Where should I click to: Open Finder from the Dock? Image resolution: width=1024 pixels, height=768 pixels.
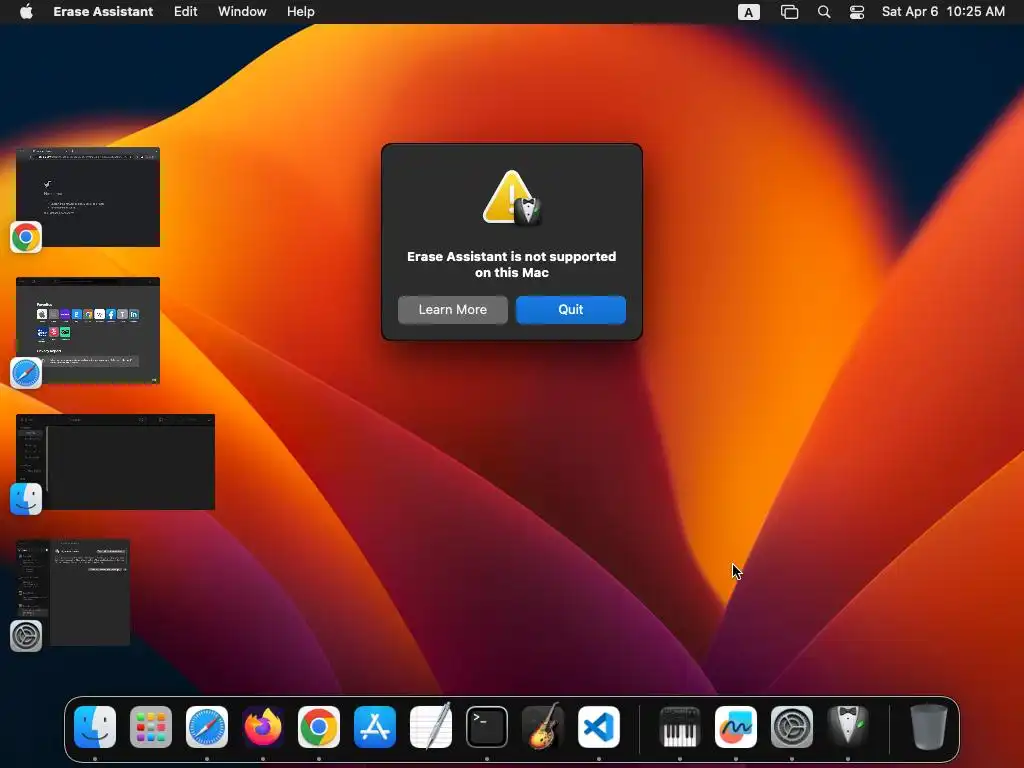click(x=95, y=727)
